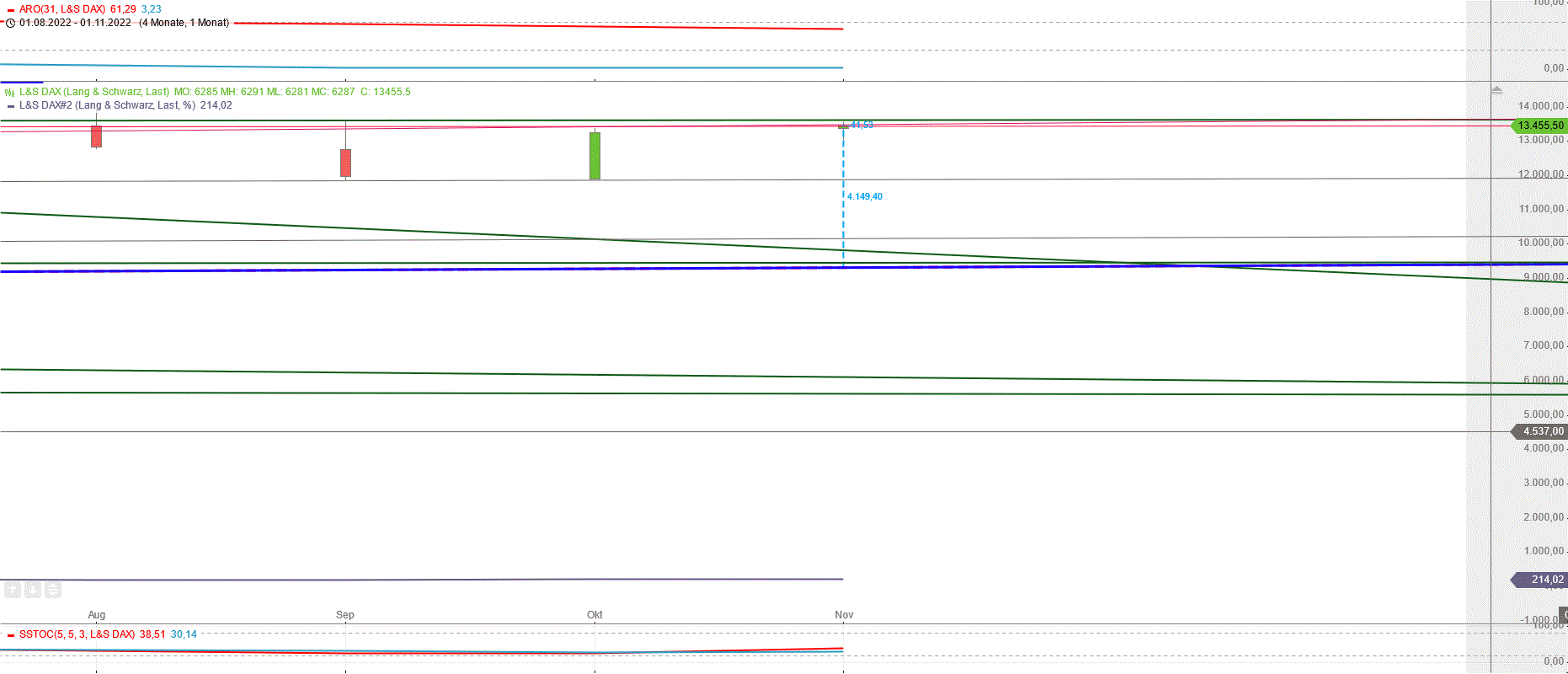Click the red August candlestick
The height and width of the screenshot is (674, 1568).
pos(97,136)
